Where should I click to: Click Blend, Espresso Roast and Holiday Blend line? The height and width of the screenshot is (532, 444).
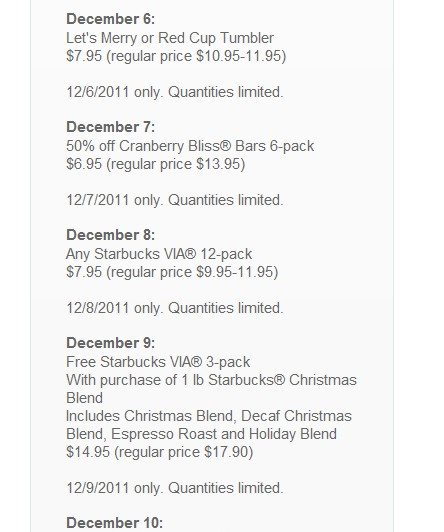point(201,434)
